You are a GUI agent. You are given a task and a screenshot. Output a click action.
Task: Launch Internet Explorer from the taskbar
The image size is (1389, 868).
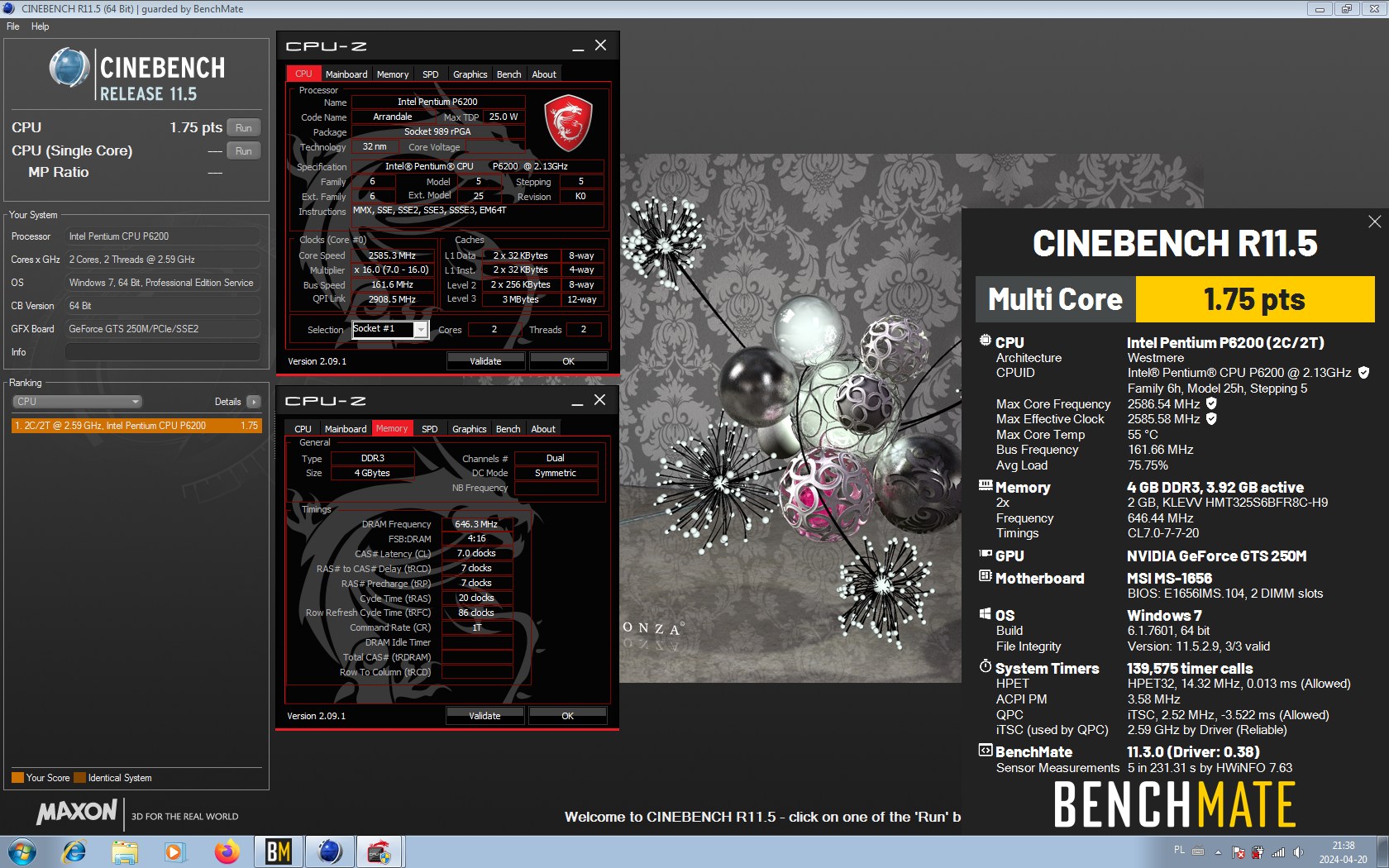tap(74, 851)
